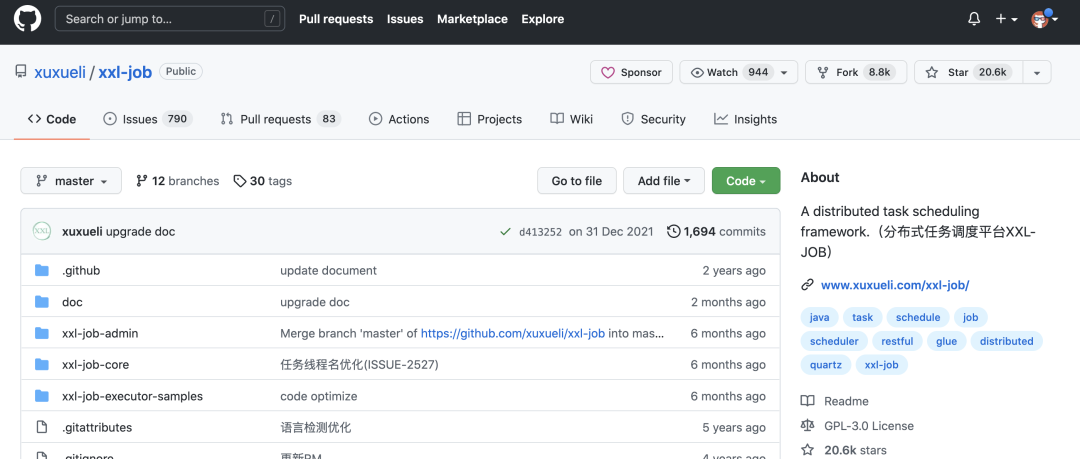This screenshot has height=459, width=1080.
Task: Open the star lists dropdown arrow
Action: 1037,72
